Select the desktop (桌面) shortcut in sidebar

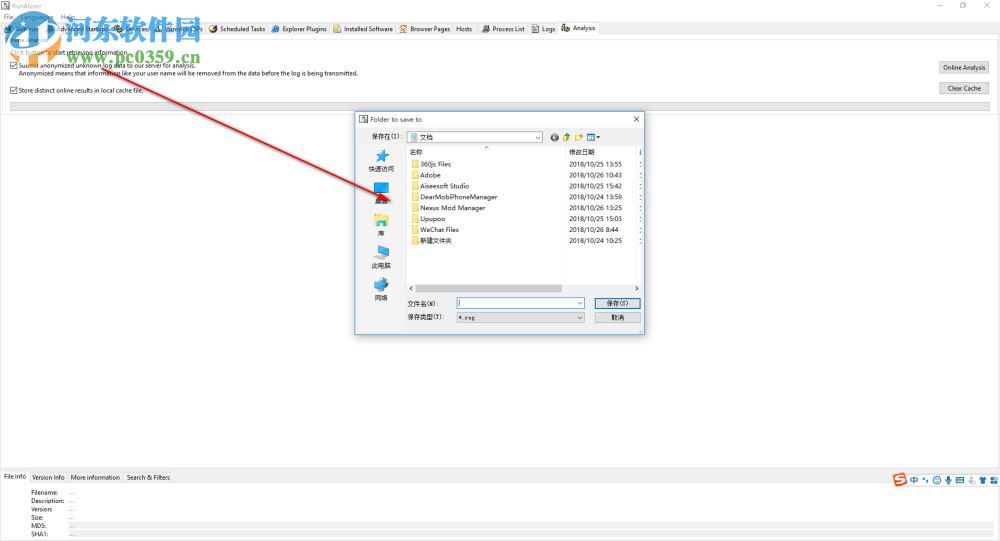tap(381, 193)
